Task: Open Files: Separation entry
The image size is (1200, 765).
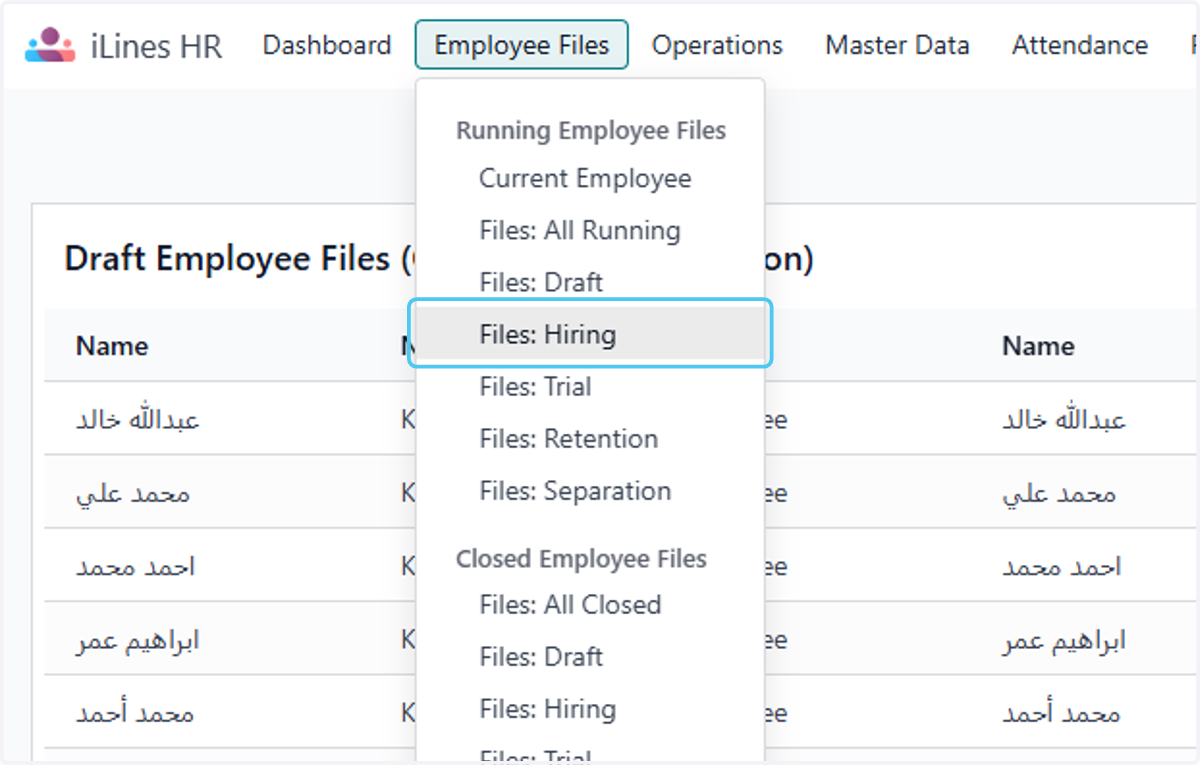Action: [x=575, y=491]
